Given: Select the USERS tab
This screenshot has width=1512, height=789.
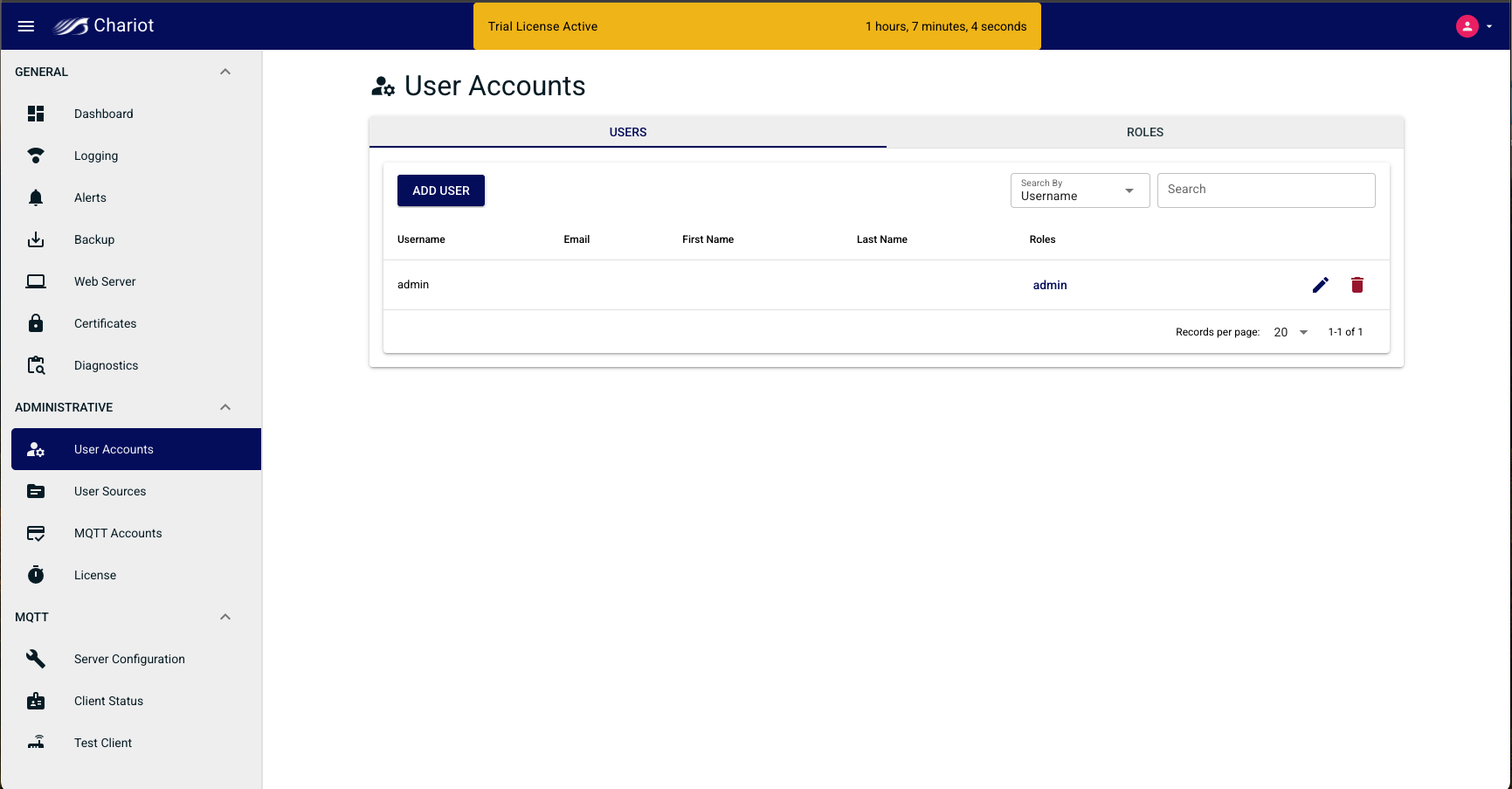Looking at the screenshot, I should point(627,132).
